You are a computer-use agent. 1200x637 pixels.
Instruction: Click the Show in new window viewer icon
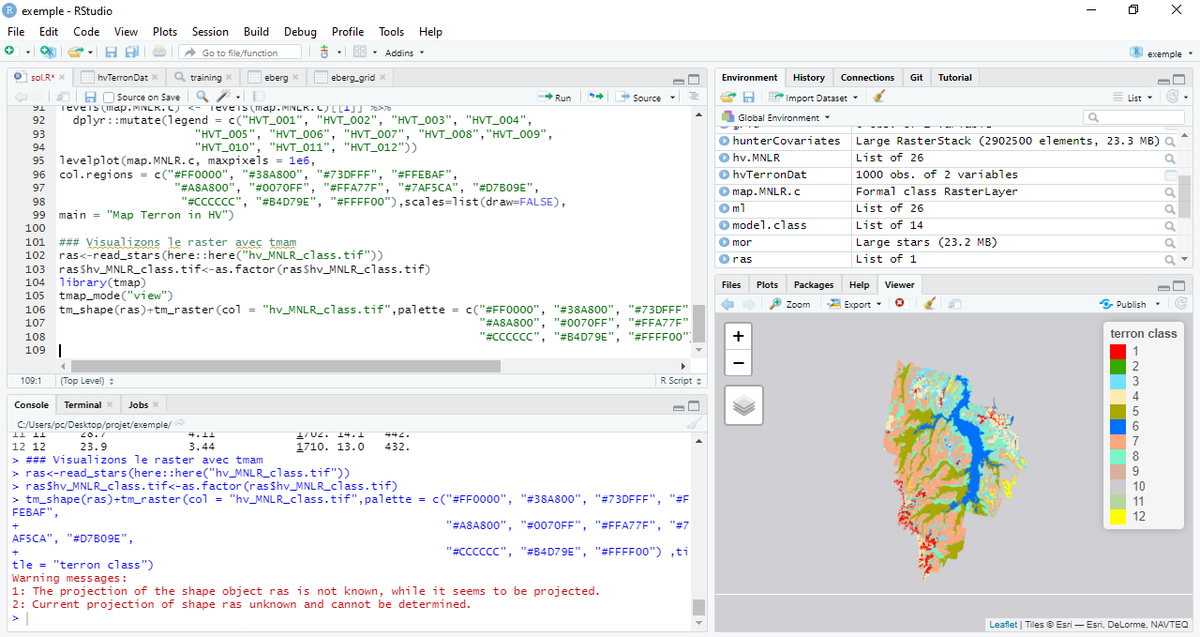pos(955,304)
